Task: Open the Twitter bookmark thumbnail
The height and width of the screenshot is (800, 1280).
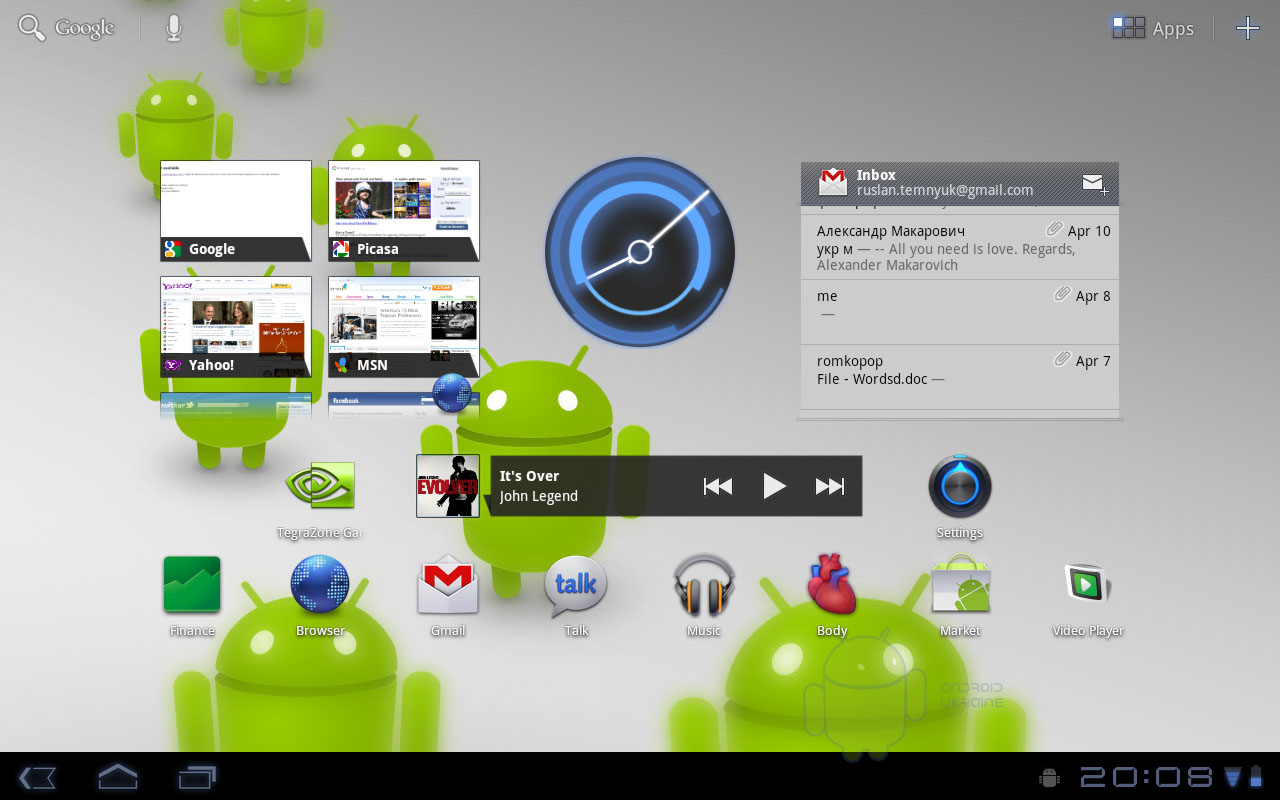Action: click(x=236, y=405)
